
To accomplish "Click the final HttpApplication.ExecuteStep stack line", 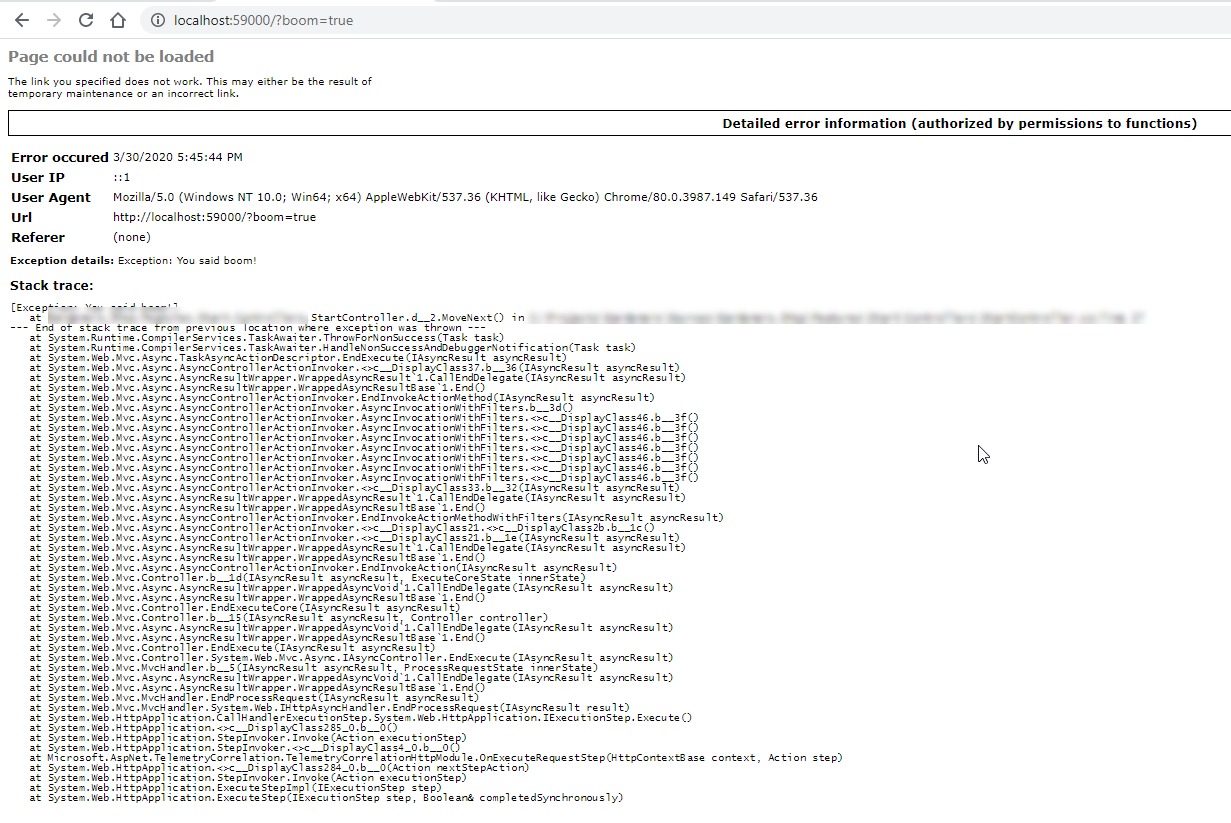I will point(326,798).
